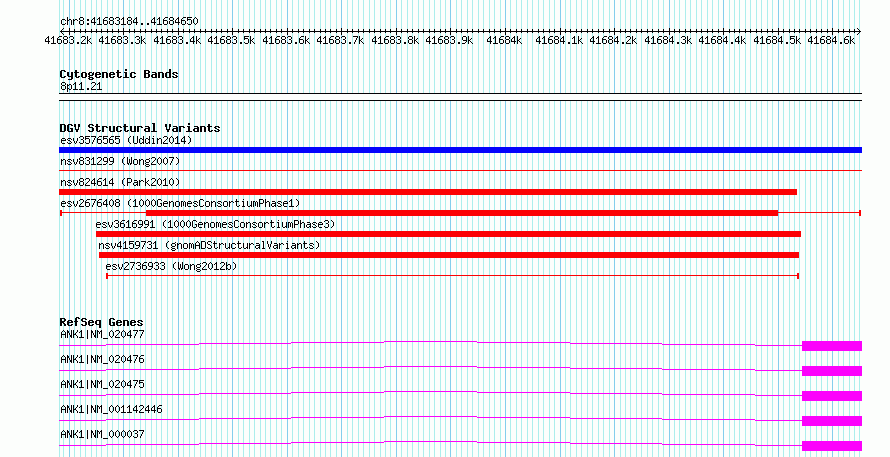Viewport: 890px width, 457px height.
Task: Open variant nsv824614 (Park2010) label
Action: click(x=120, y=183)
